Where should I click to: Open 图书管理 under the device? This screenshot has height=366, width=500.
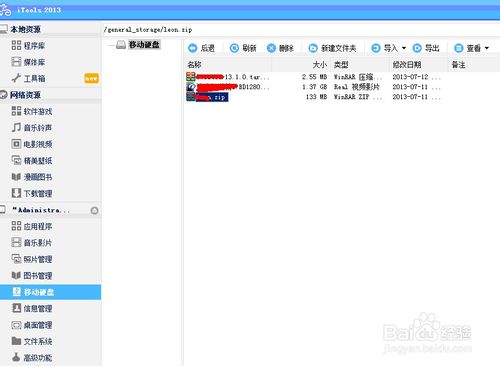coord(32,276)
